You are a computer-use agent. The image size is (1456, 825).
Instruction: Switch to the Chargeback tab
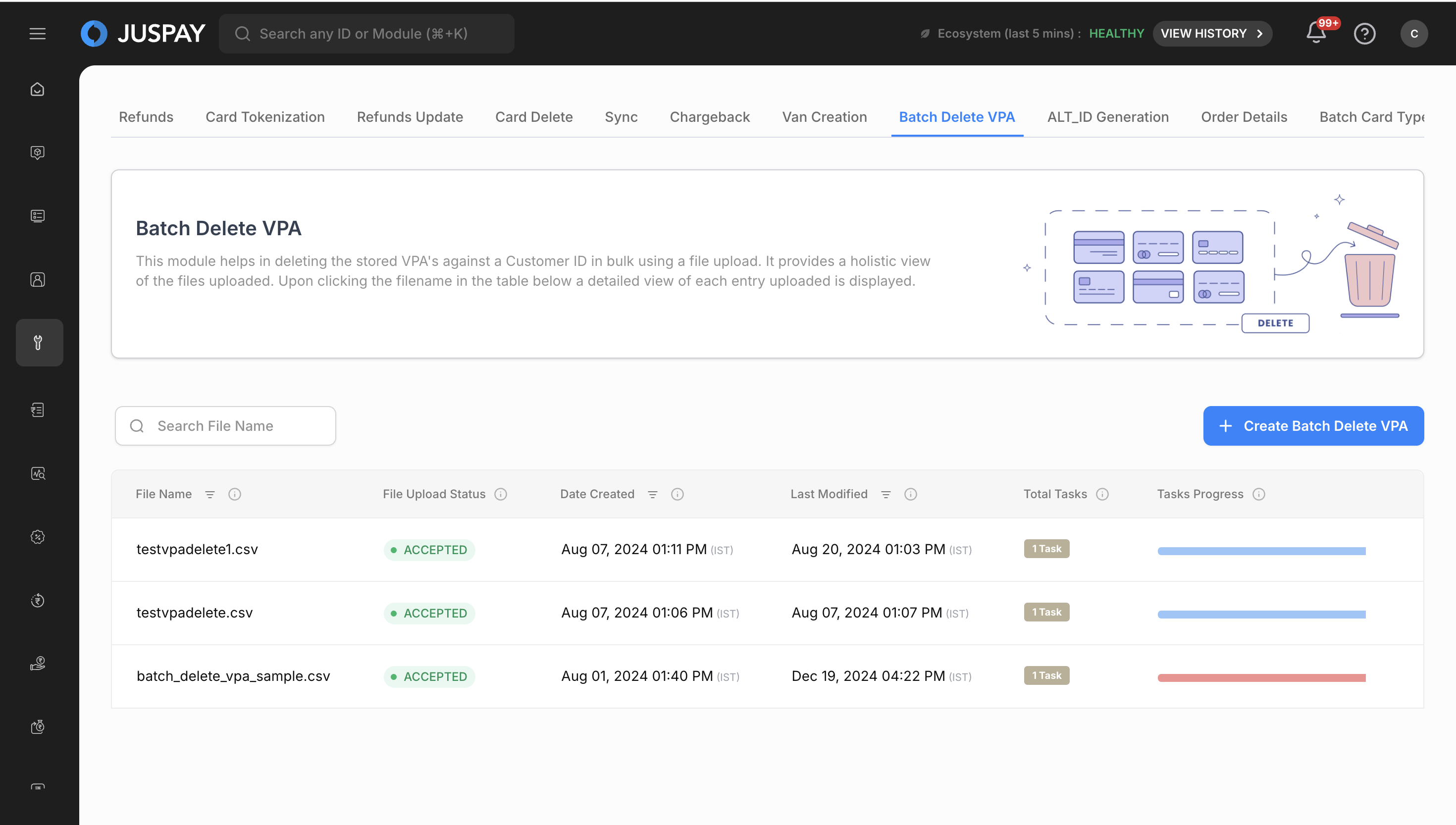tap(709, 117)
